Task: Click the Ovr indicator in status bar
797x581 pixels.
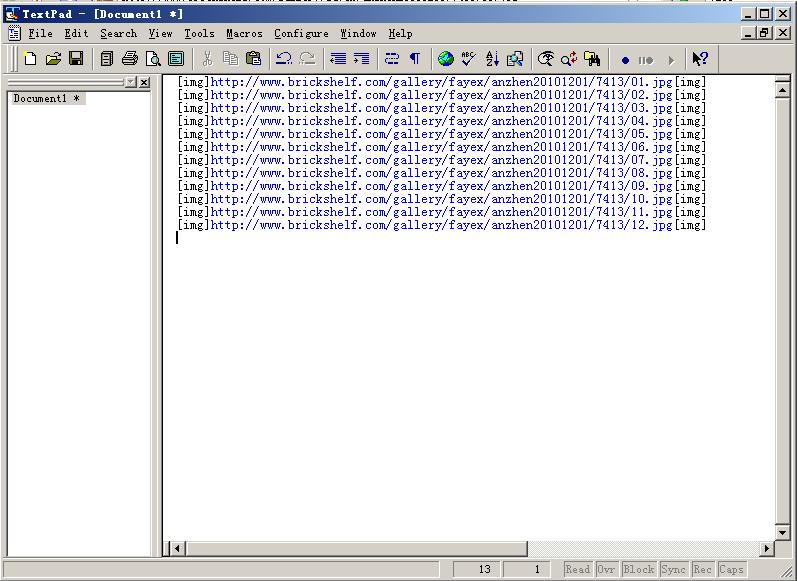Action: (x=606, y=569)
